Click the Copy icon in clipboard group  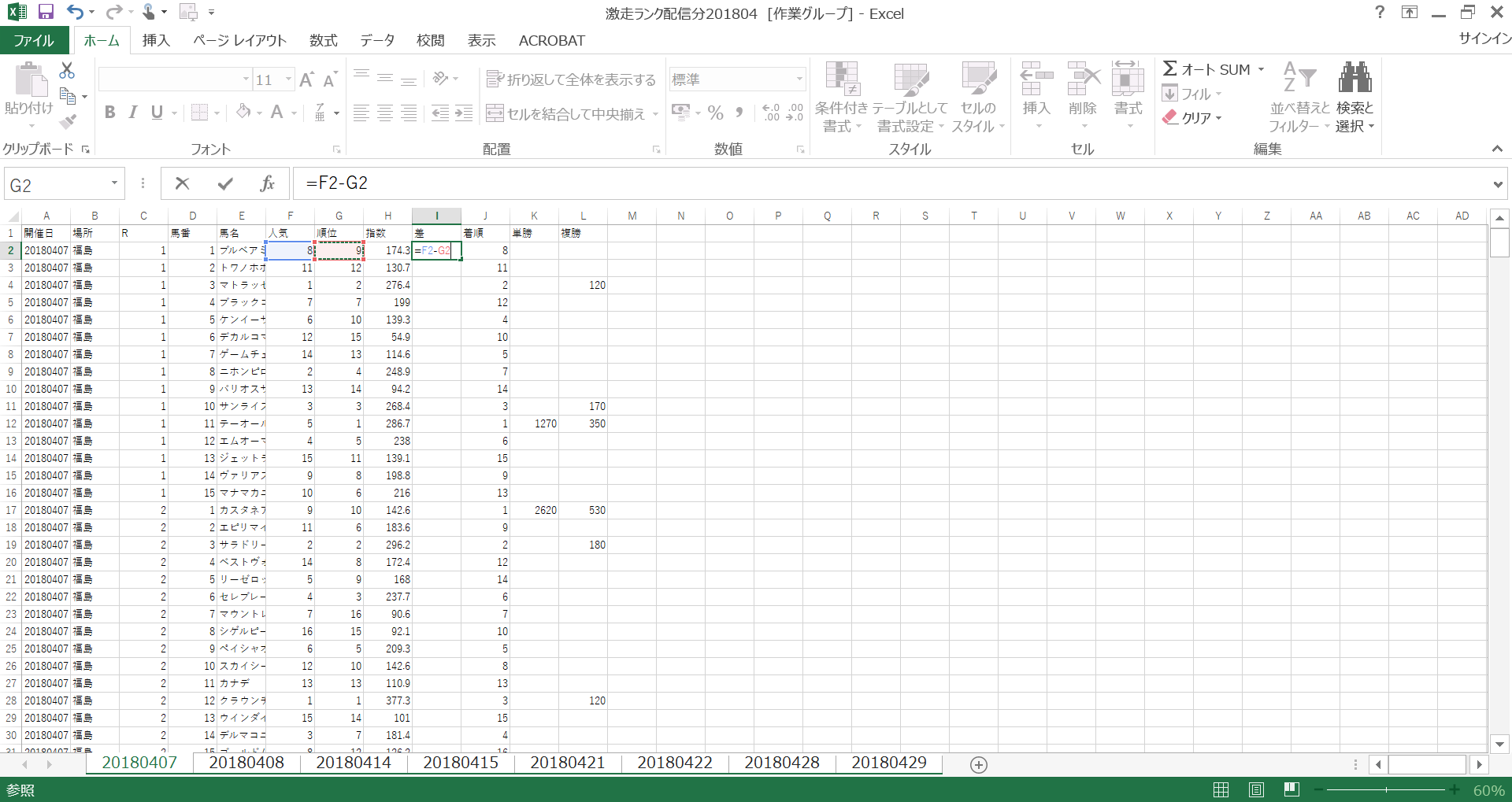point(68,97)
